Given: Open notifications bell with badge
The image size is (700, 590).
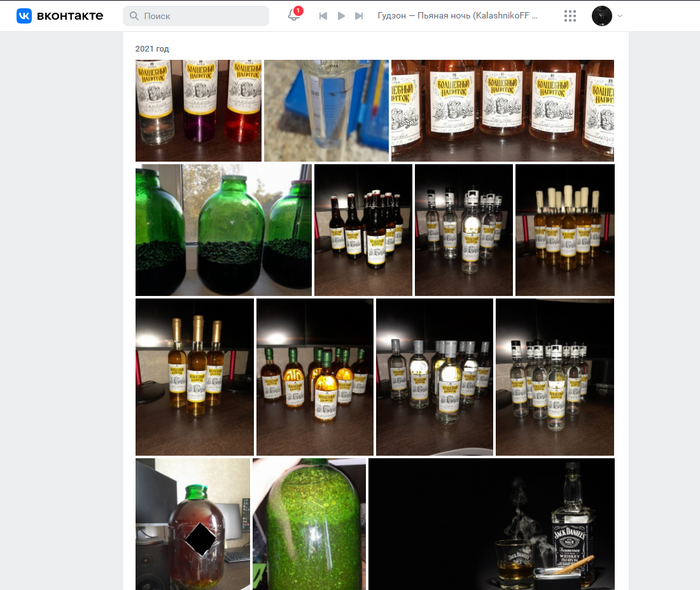Looking at the screenshot, I should pyautogui.click(x=294, y=15).
